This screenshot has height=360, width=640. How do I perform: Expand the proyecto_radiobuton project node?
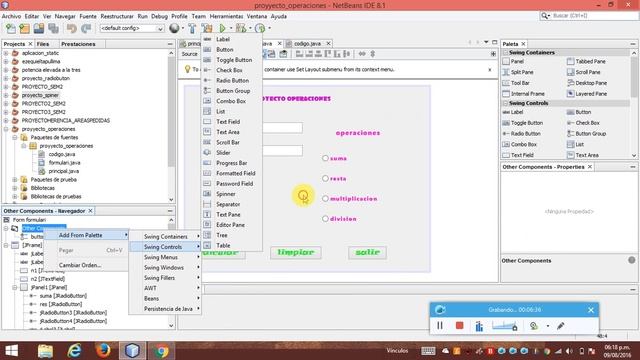coord(6,78)
